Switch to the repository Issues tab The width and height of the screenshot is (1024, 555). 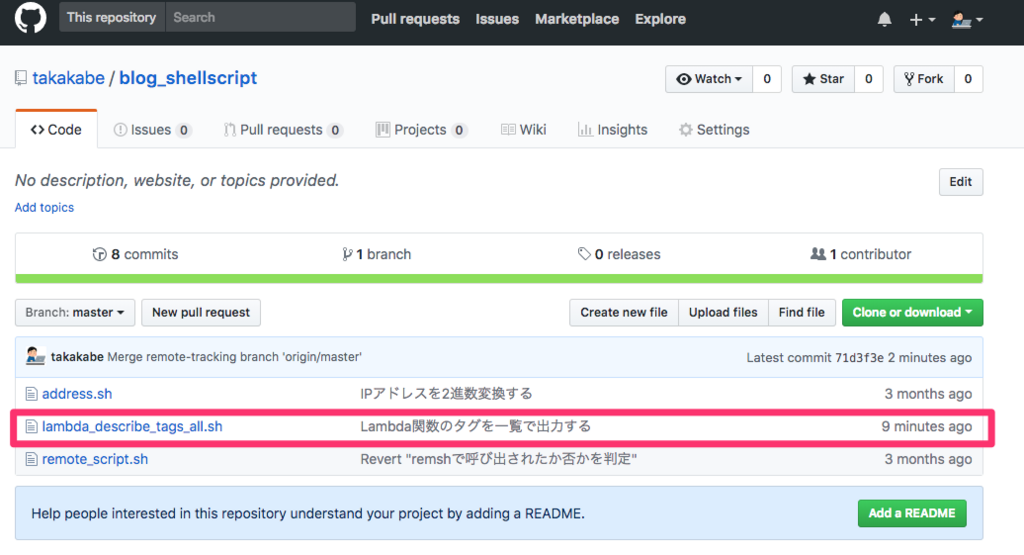click(152, 130)
